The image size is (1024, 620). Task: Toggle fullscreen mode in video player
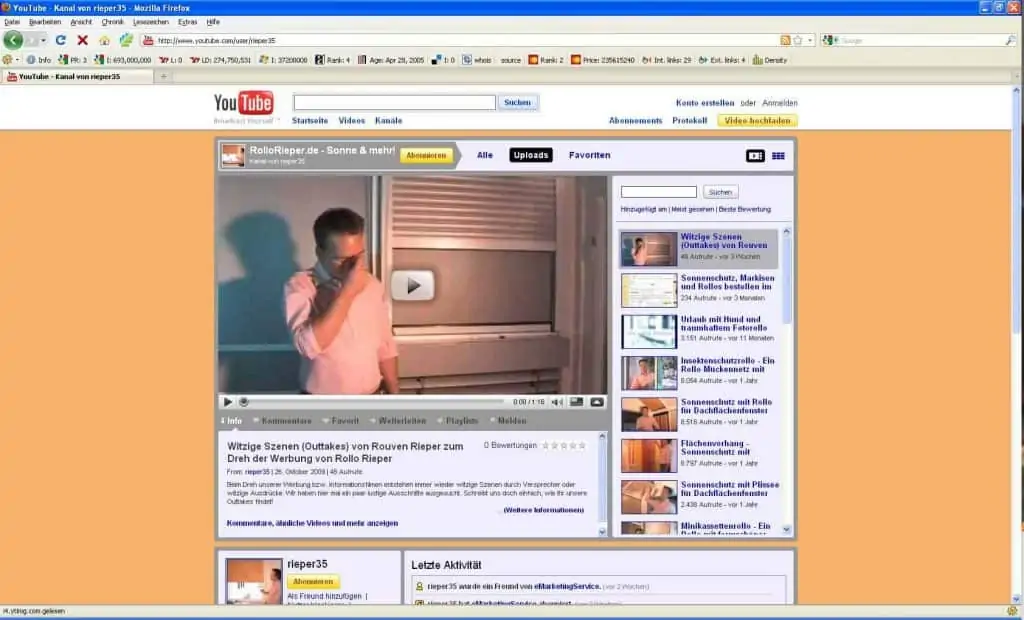point(597,402)
